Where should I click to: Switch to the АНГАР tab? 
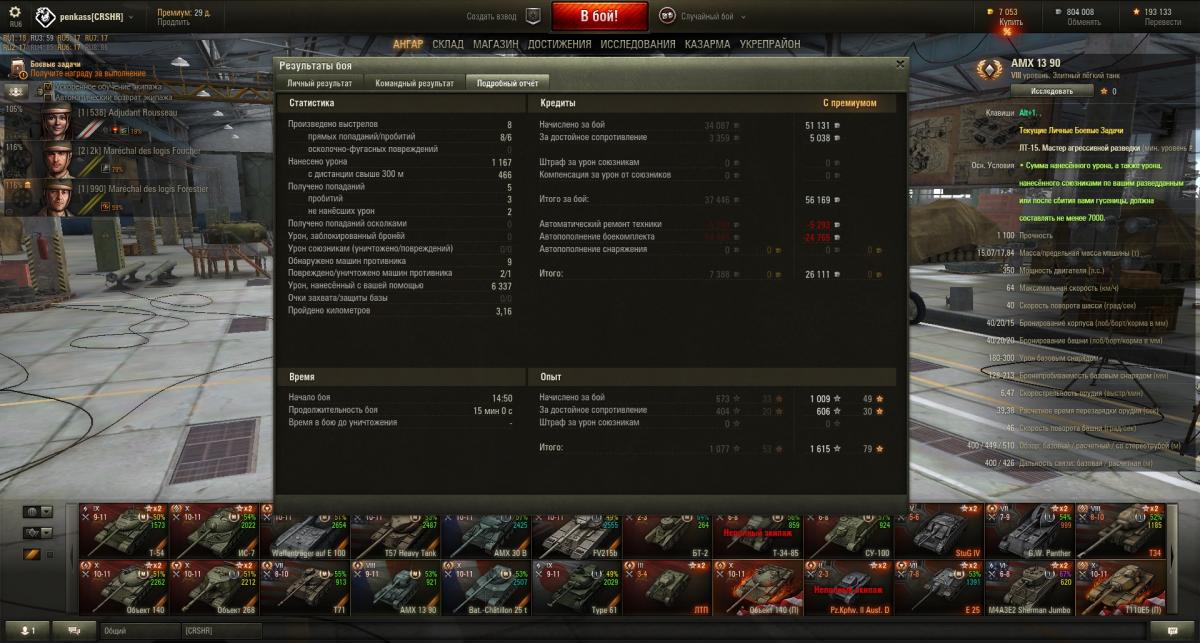pos(408,45)
